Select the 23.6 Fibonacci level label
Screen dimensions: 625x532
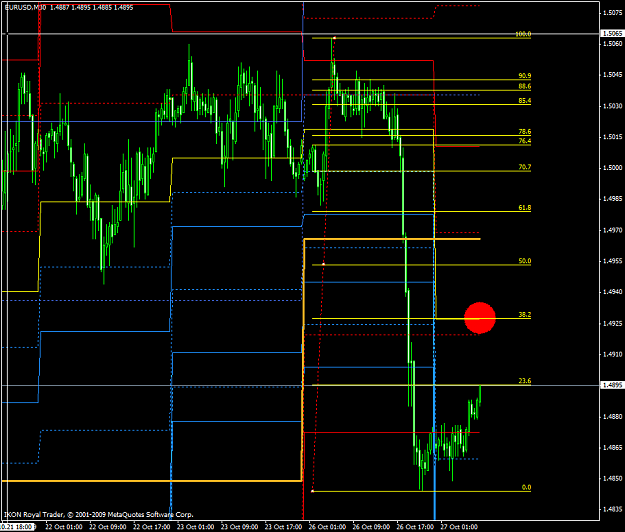[x=525, y=381]
